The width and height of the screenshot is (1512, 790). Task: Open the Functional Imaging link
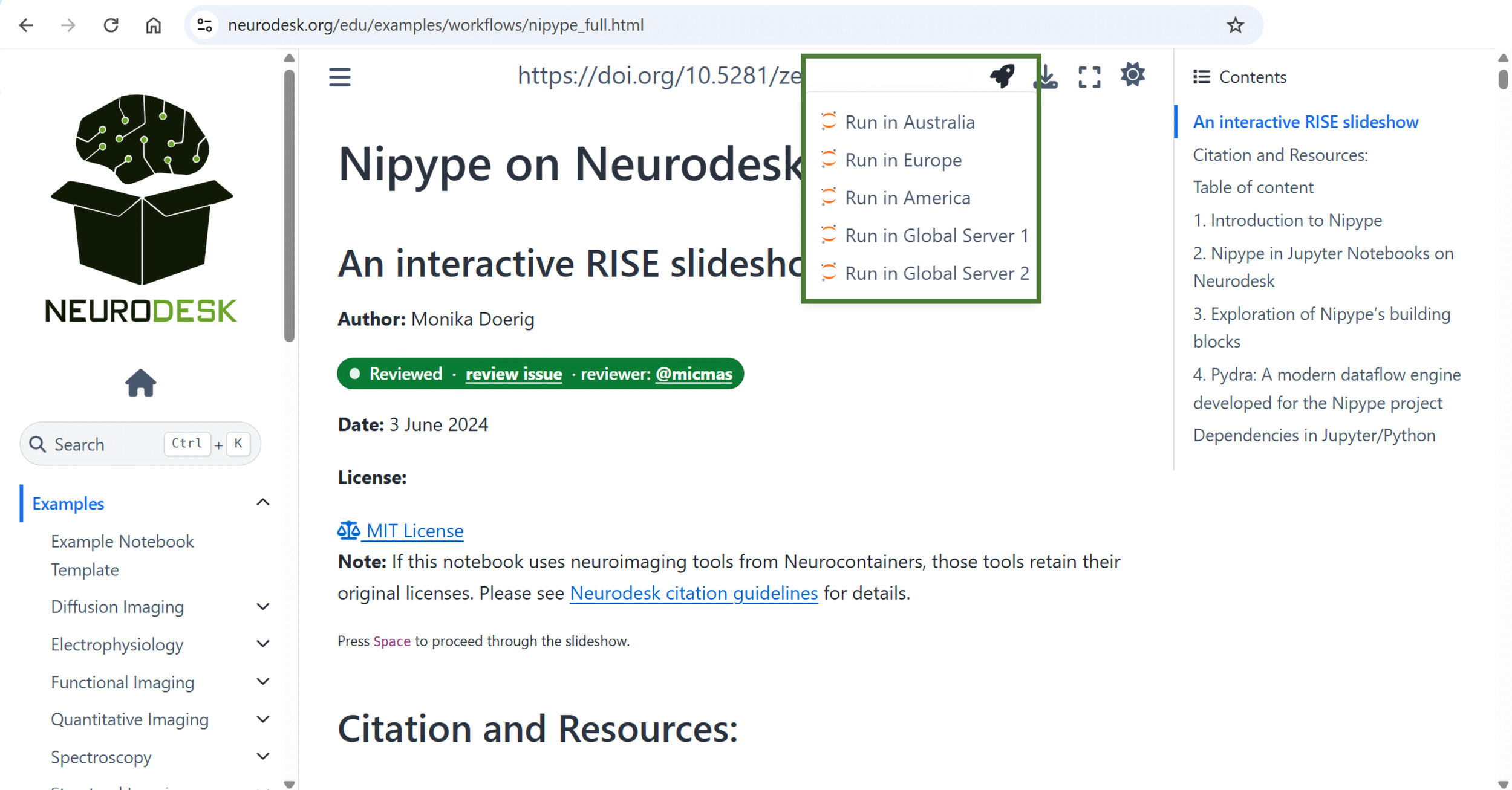pyautogui.click(x=123, y=682)
